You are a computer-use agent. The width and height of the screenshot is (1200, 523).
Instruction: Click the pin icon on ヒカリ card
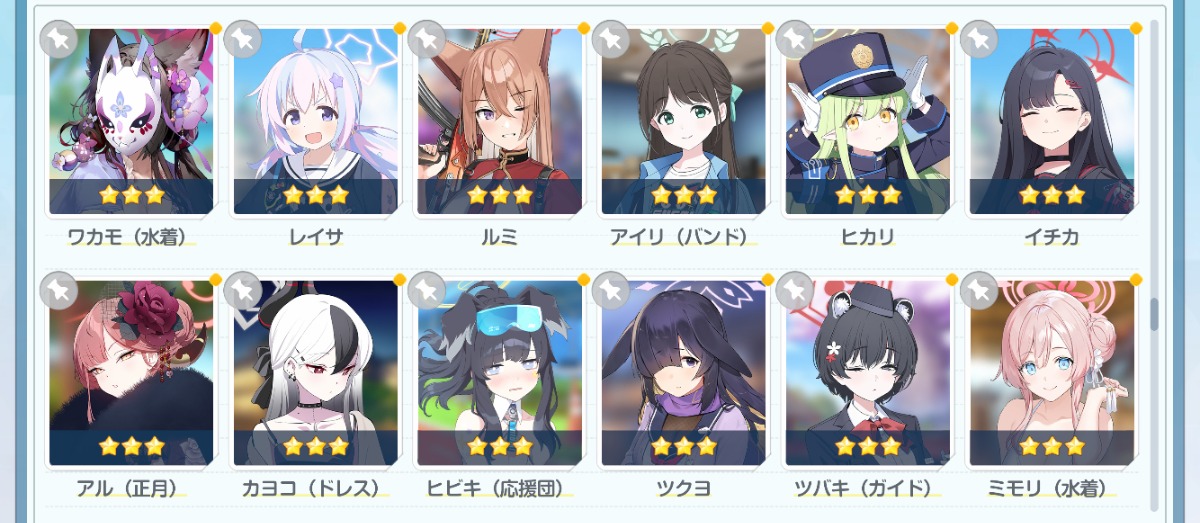794,38
